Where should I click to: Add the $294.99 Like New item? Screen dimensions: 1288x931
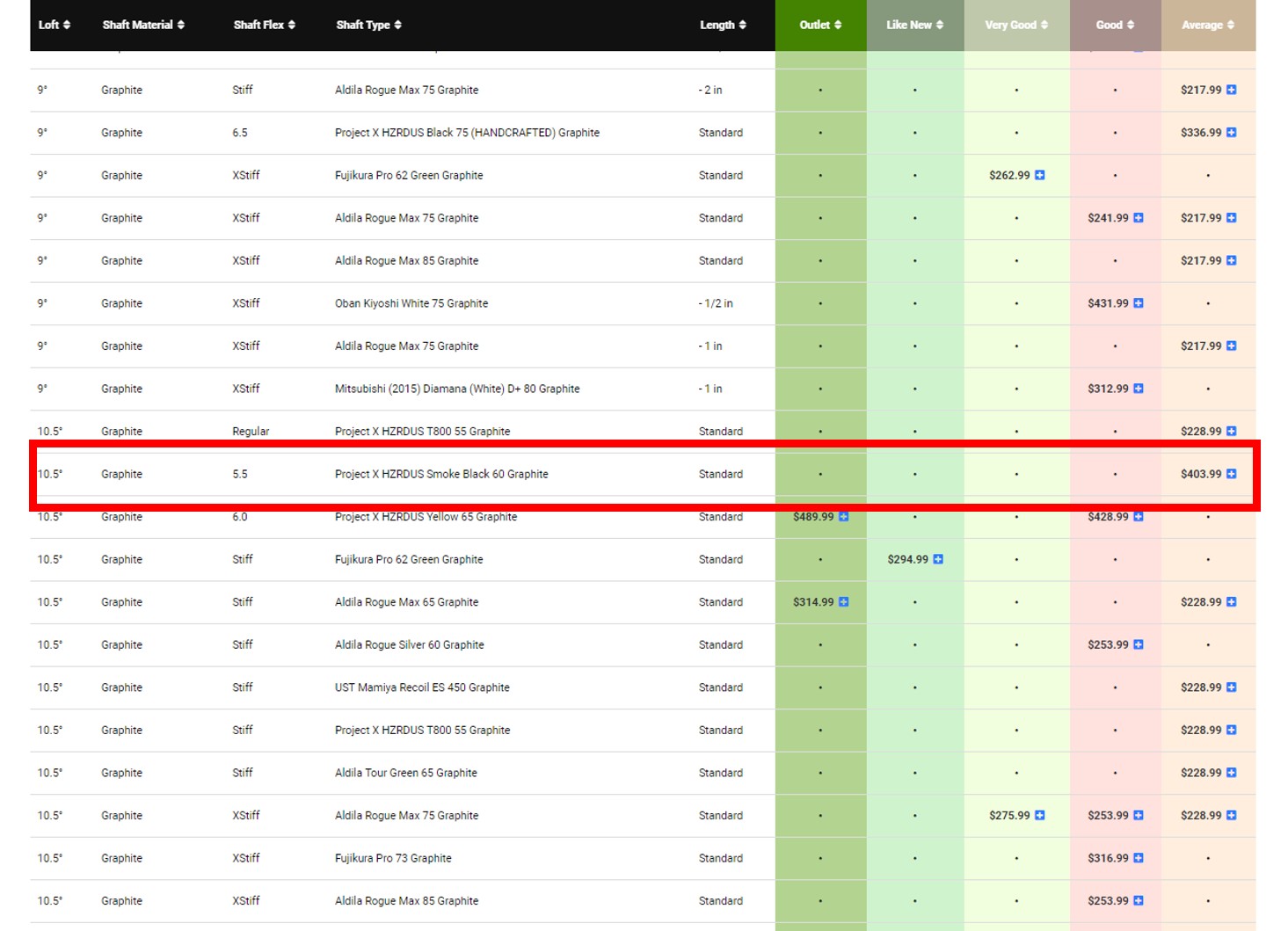[937, 559]
